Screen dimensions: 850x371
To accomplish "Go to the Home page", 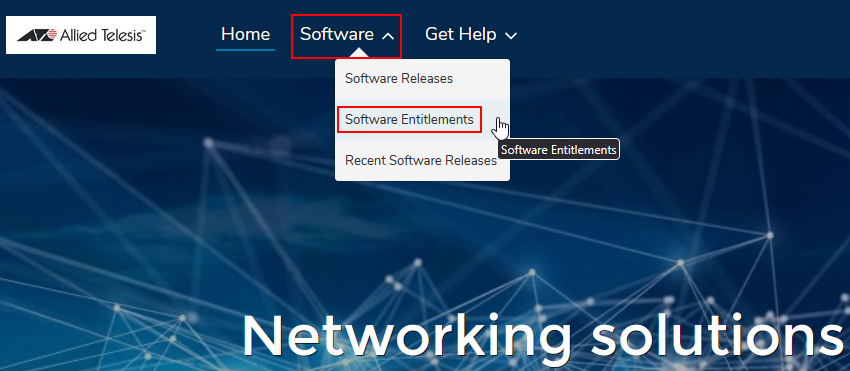I will 246,35.
